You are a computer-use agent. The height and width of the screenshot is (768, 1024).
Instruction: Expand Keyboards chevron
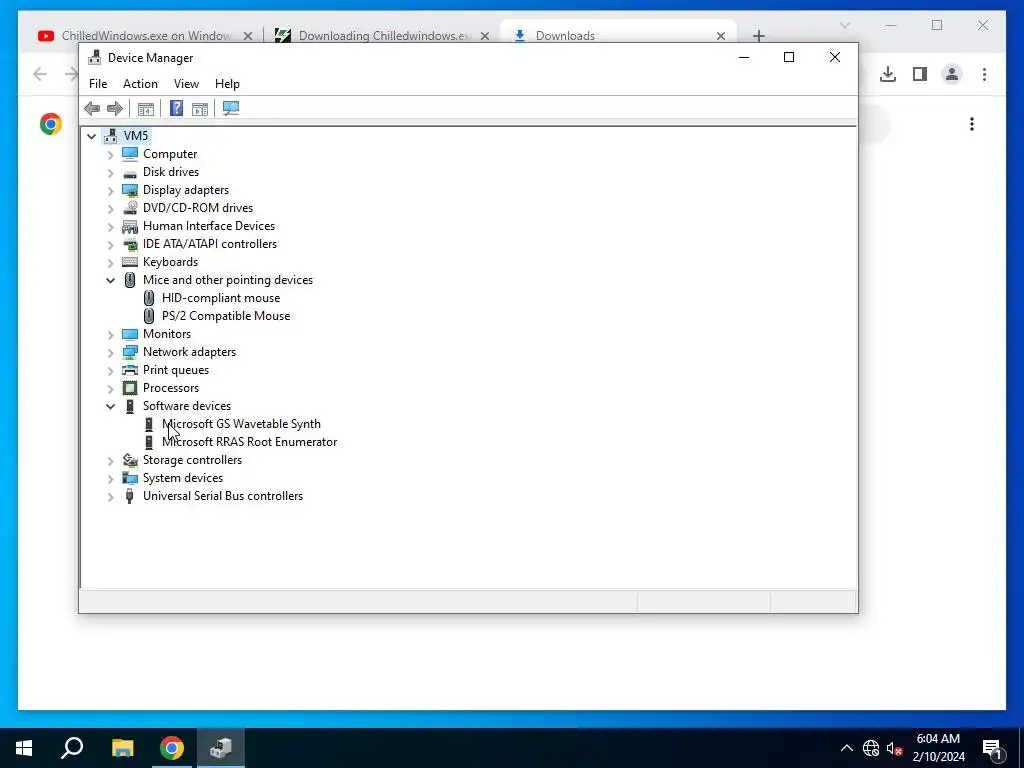[x=110, y=263]
